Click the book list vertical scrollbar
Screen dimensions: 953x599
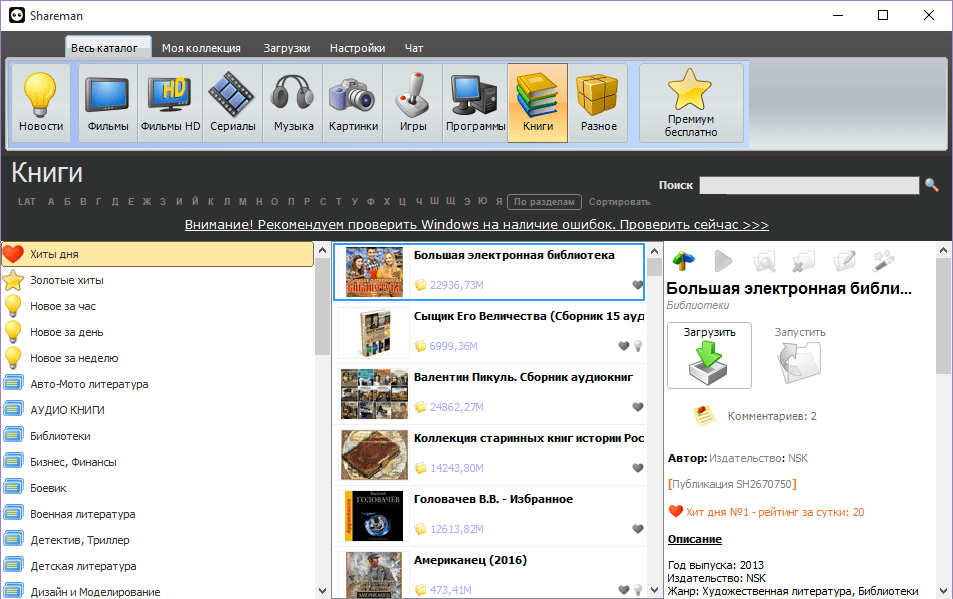pos(655,419)
